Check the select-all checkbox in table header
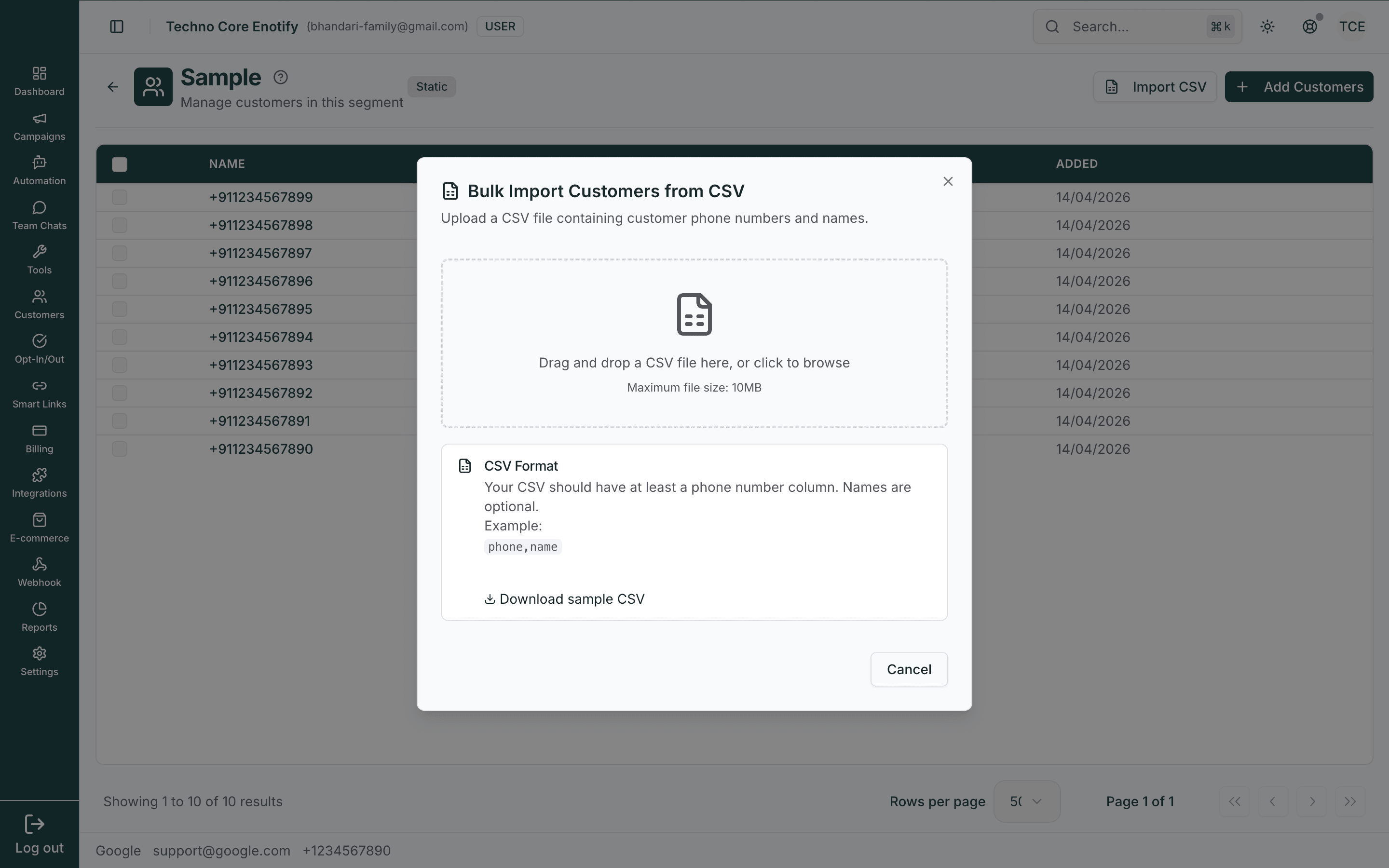 [120, 164]
